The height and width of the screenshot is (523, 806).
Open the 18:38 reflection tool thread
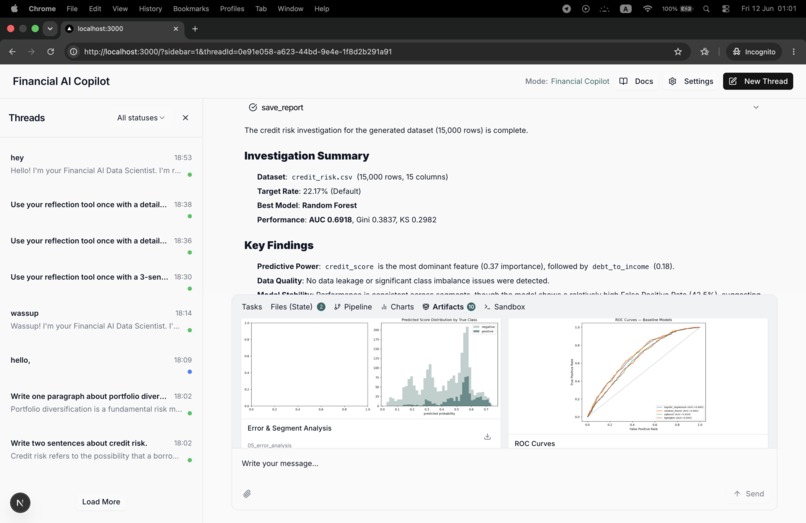click(x=101, y=208)
